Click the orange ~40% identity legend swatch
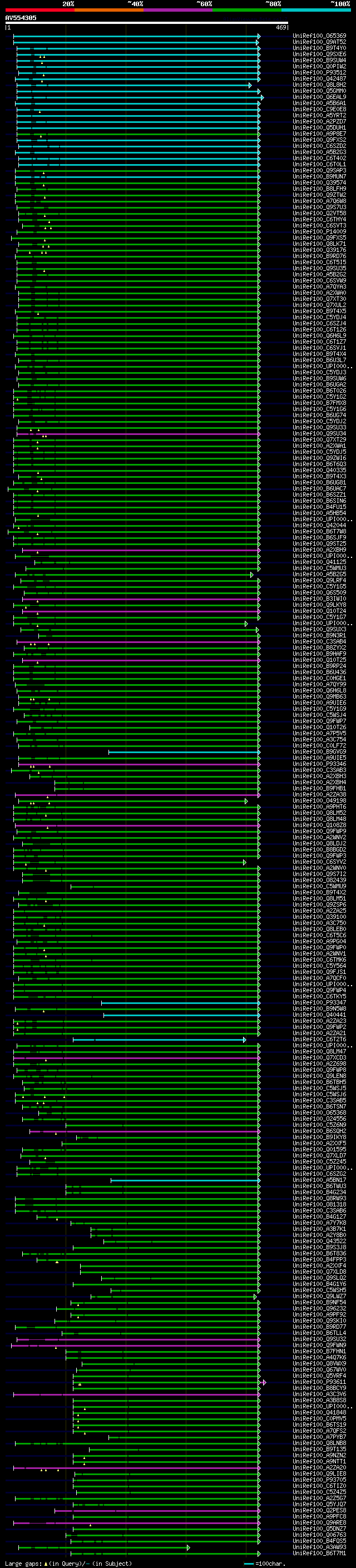 [x=109, y=10]
